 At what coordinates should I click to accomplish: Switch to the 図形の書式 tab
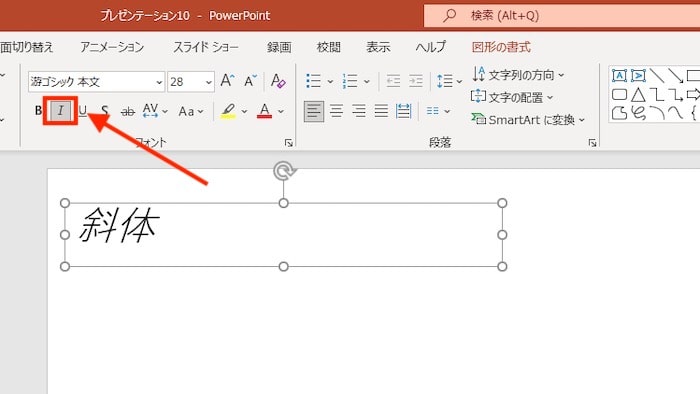coord(501,47)
